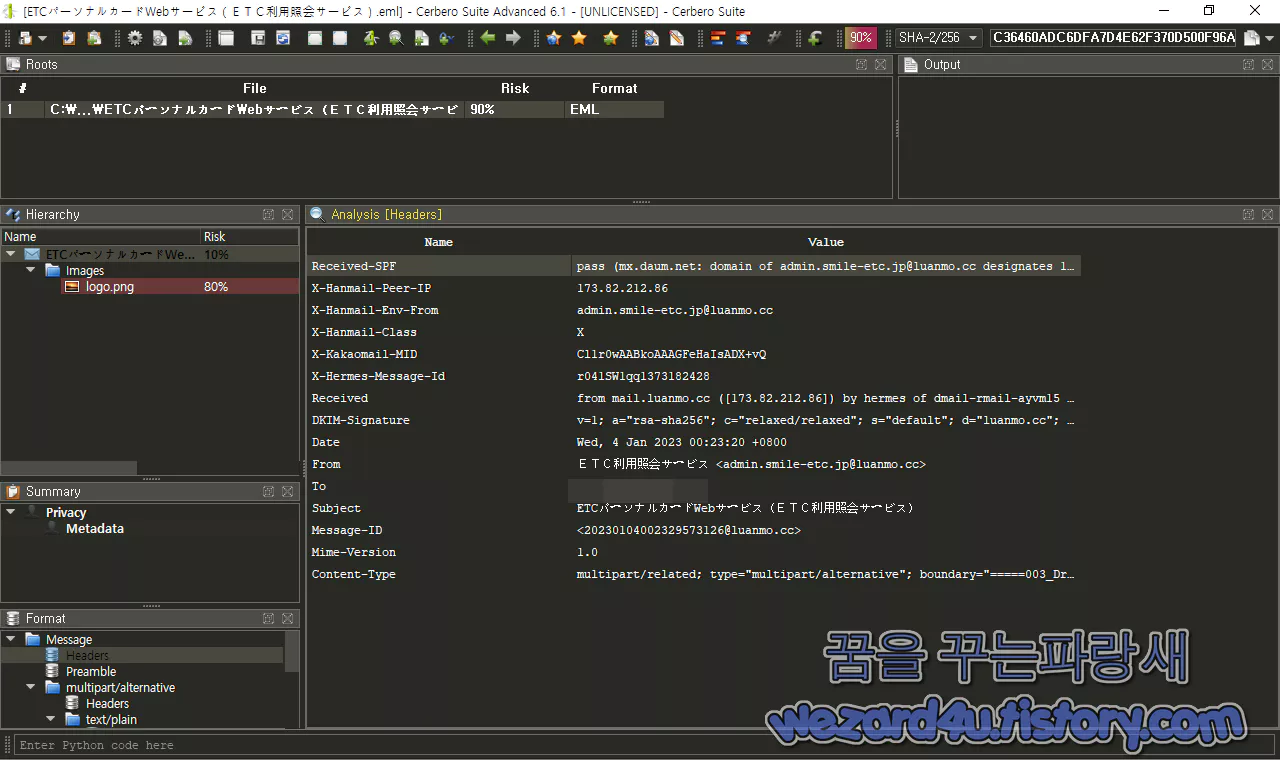Click the orange clipboard toolbar icon
Image resolution: width=1280 pixels, height=760 pixels.
[x=69, y=38]
